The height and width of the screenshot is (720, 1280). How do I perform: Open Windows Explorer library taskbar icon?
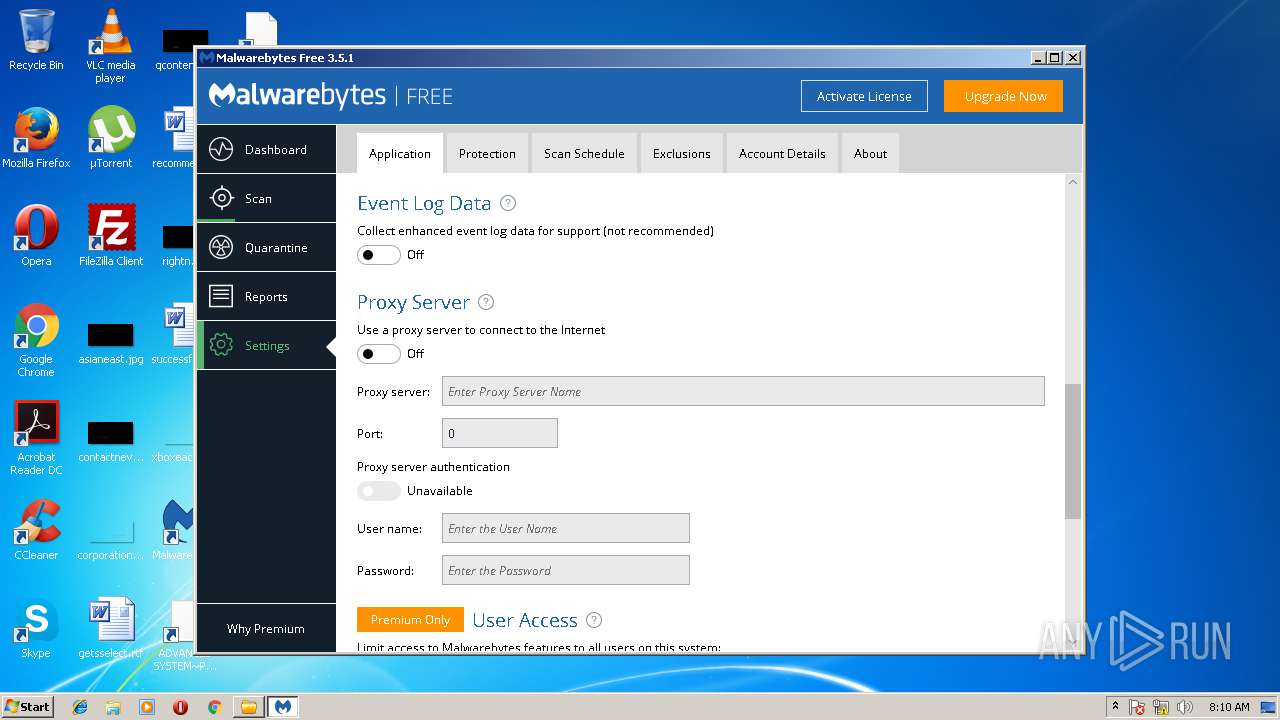(x=113, y=707)
